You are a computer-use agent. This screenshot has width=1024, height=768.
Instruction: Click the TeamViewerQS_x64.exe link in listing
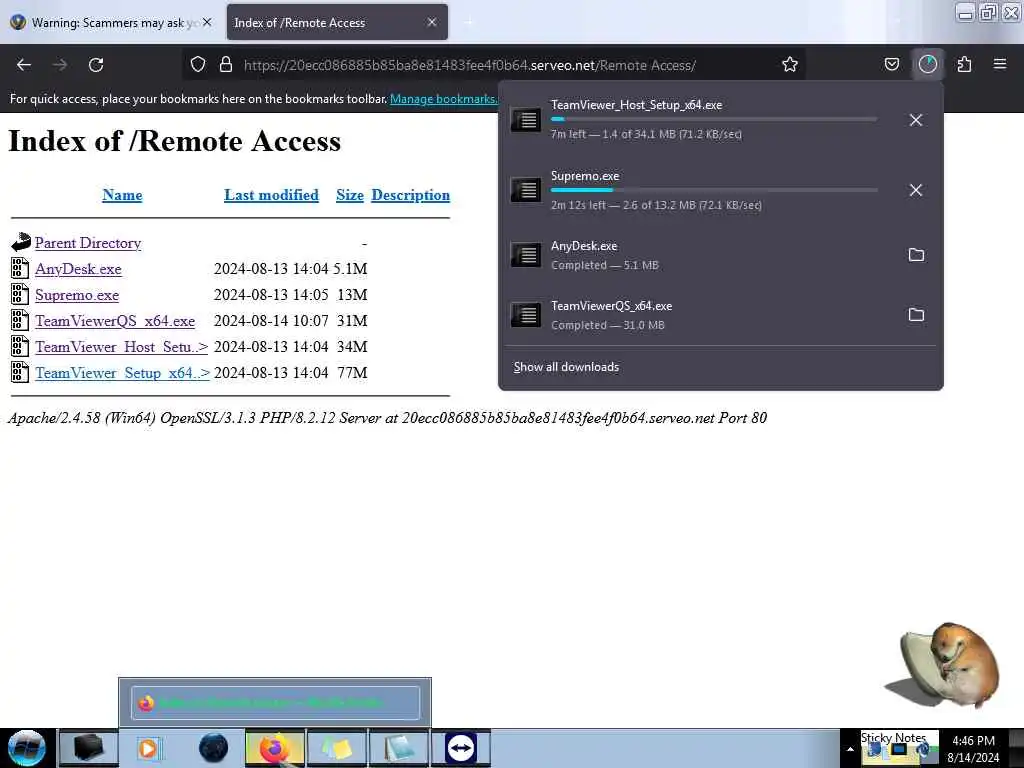click(x=115, y=321)
